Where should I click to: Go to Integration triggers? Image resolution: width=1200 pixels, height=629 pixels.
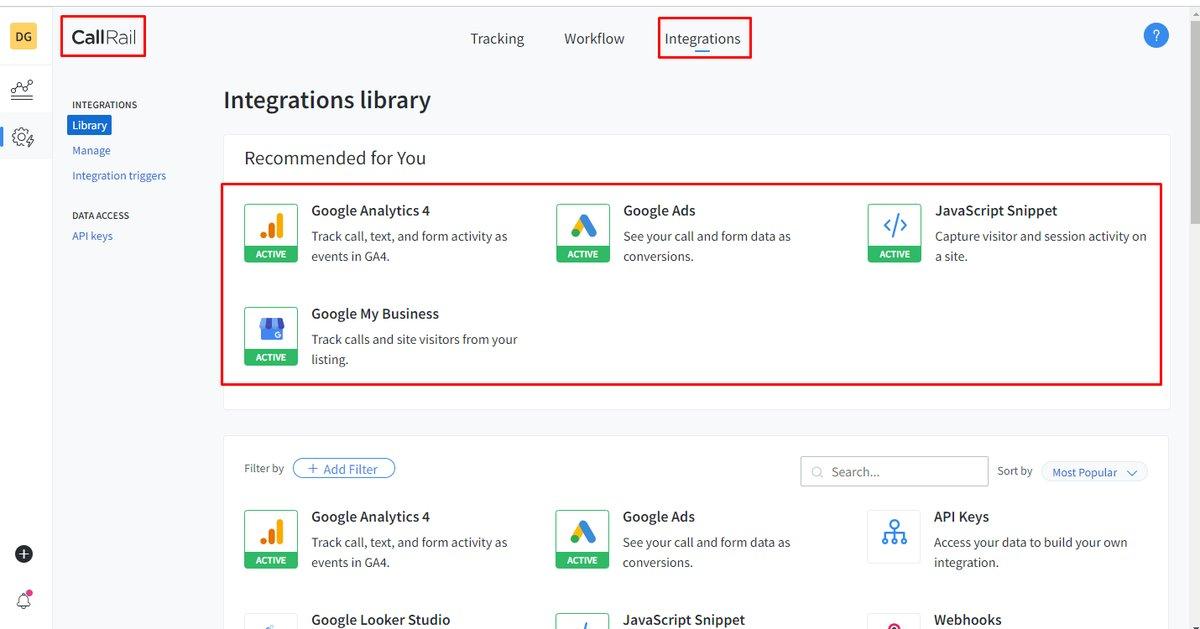point(119,175)
